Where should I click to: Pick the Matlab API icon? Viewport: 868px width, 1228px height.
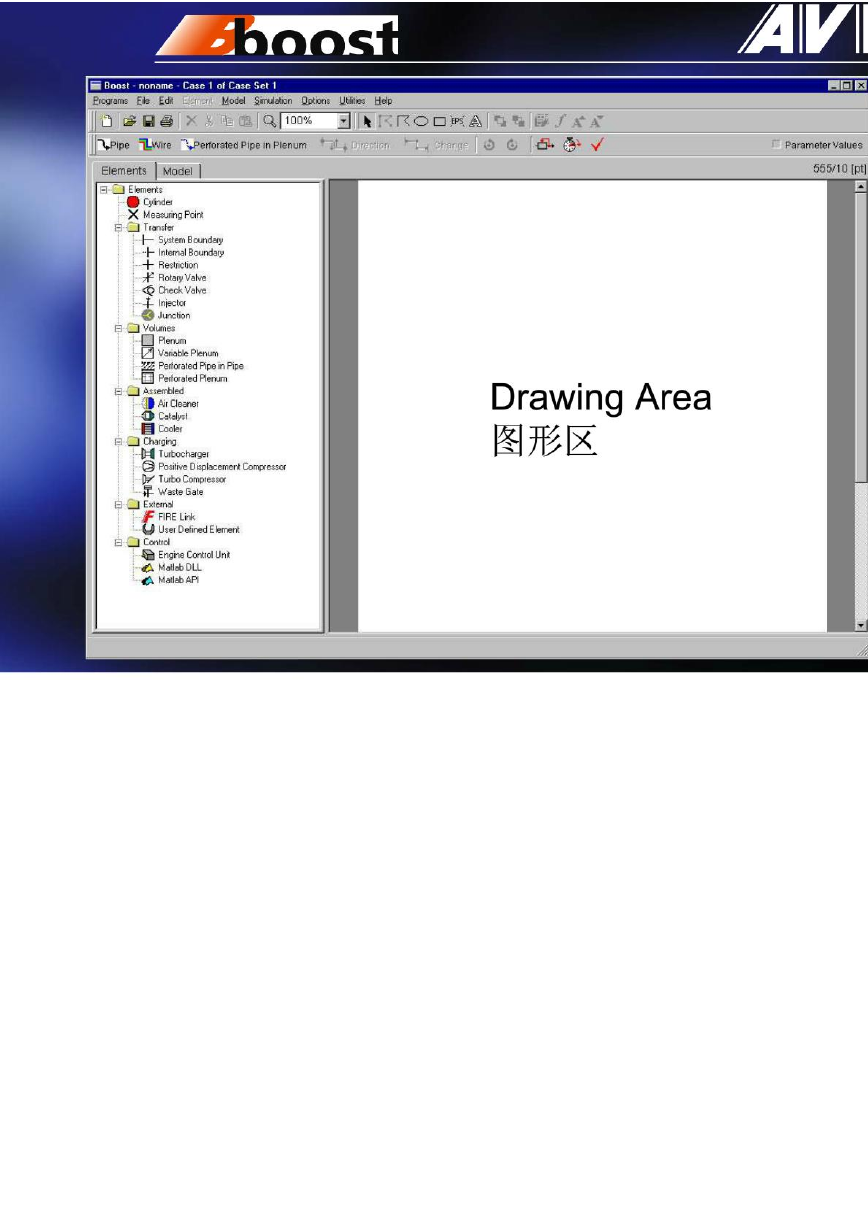tap(148, 580)
